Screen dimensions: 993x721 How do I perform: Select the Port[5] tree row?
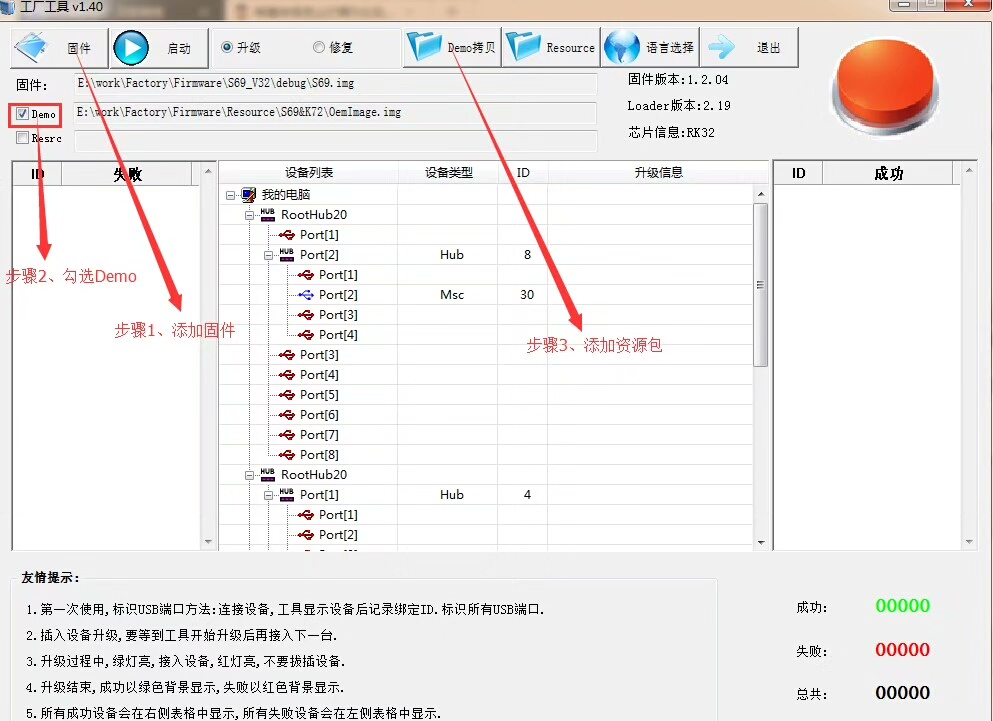(486, 395)
